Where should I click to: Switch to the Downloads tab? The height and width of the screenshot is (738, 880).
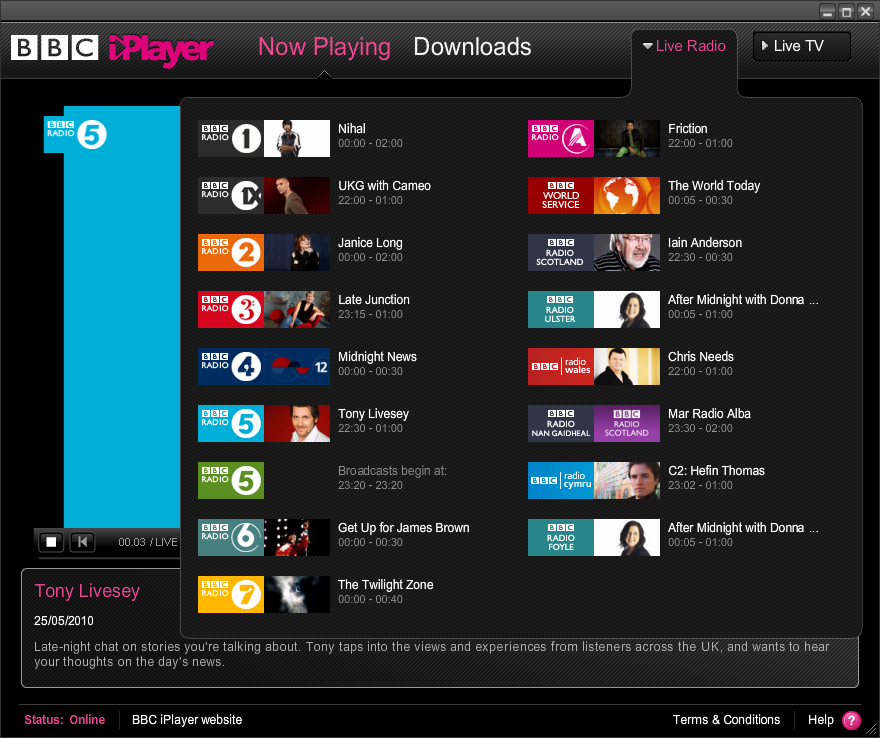click(x=472, y=47)
